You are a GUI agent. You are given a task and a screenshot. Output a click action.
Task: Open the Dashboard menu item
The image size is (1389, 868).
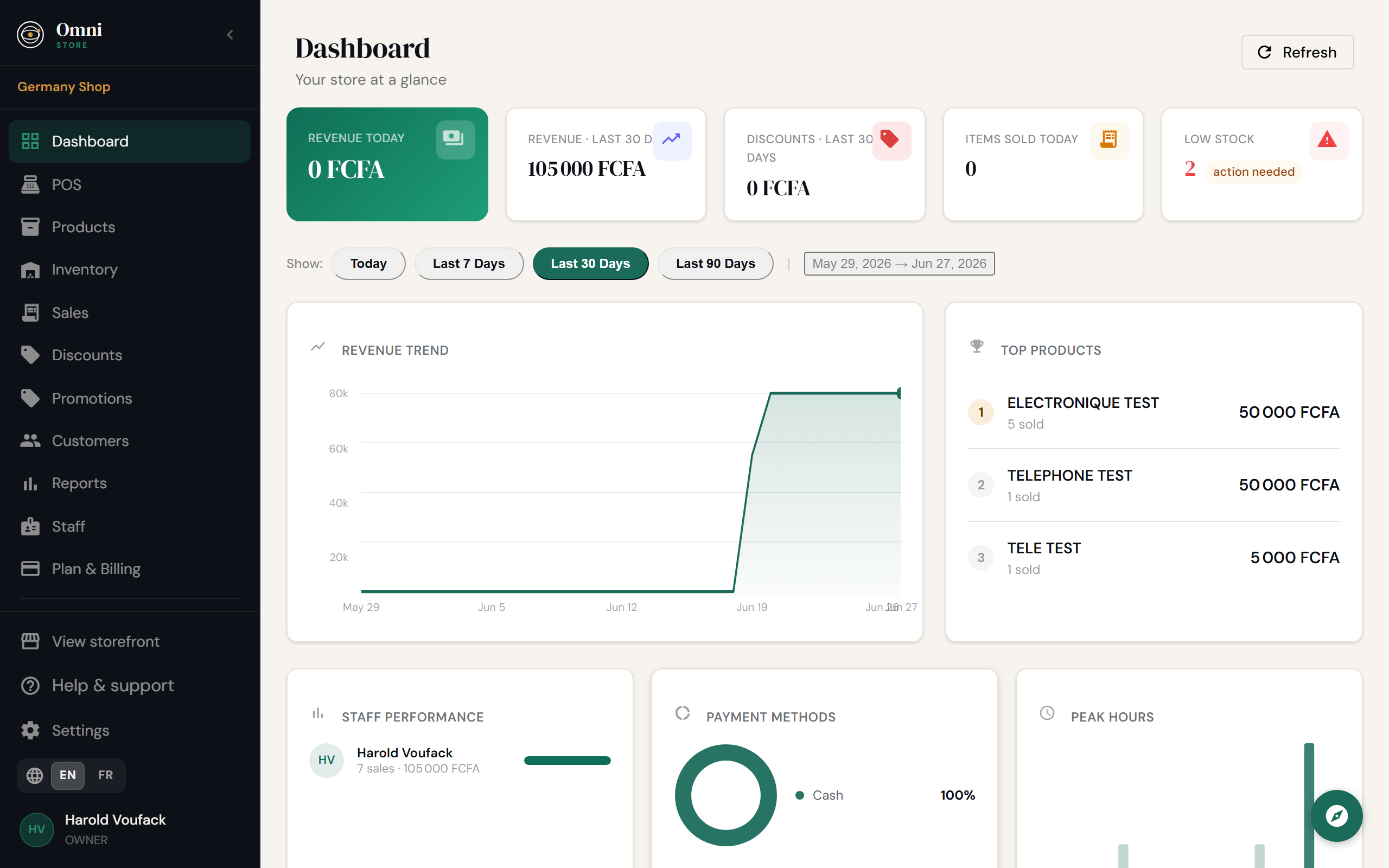point(130,141)
